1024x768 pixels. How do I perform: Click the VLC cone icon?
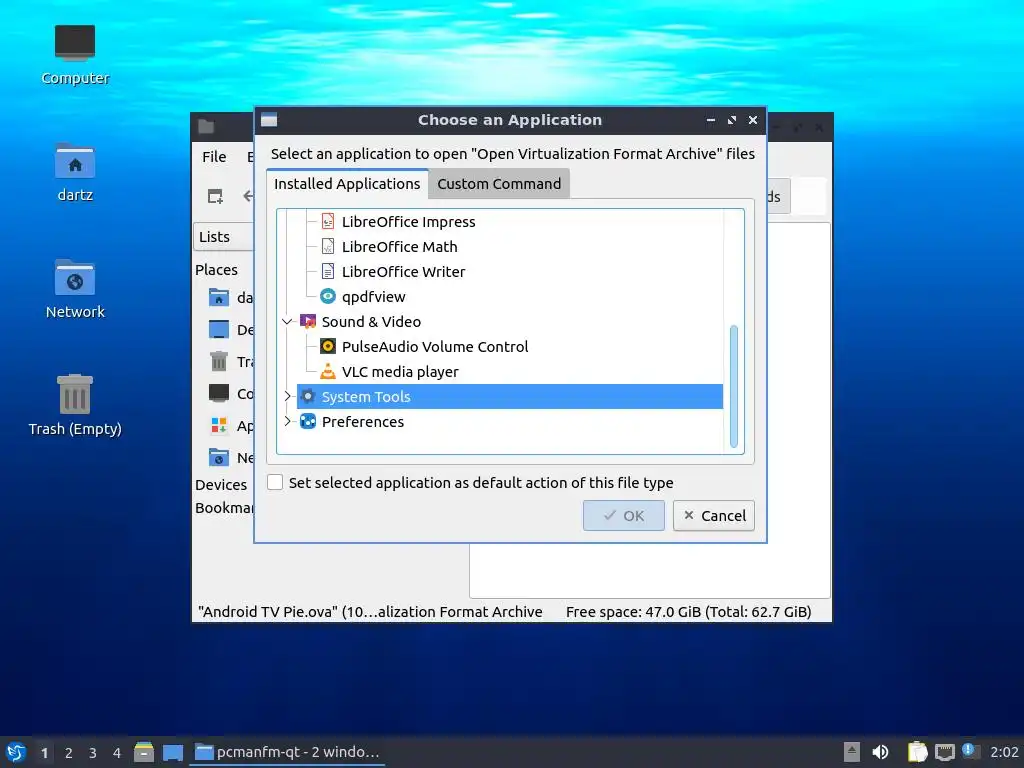click(x=328, y=371)
